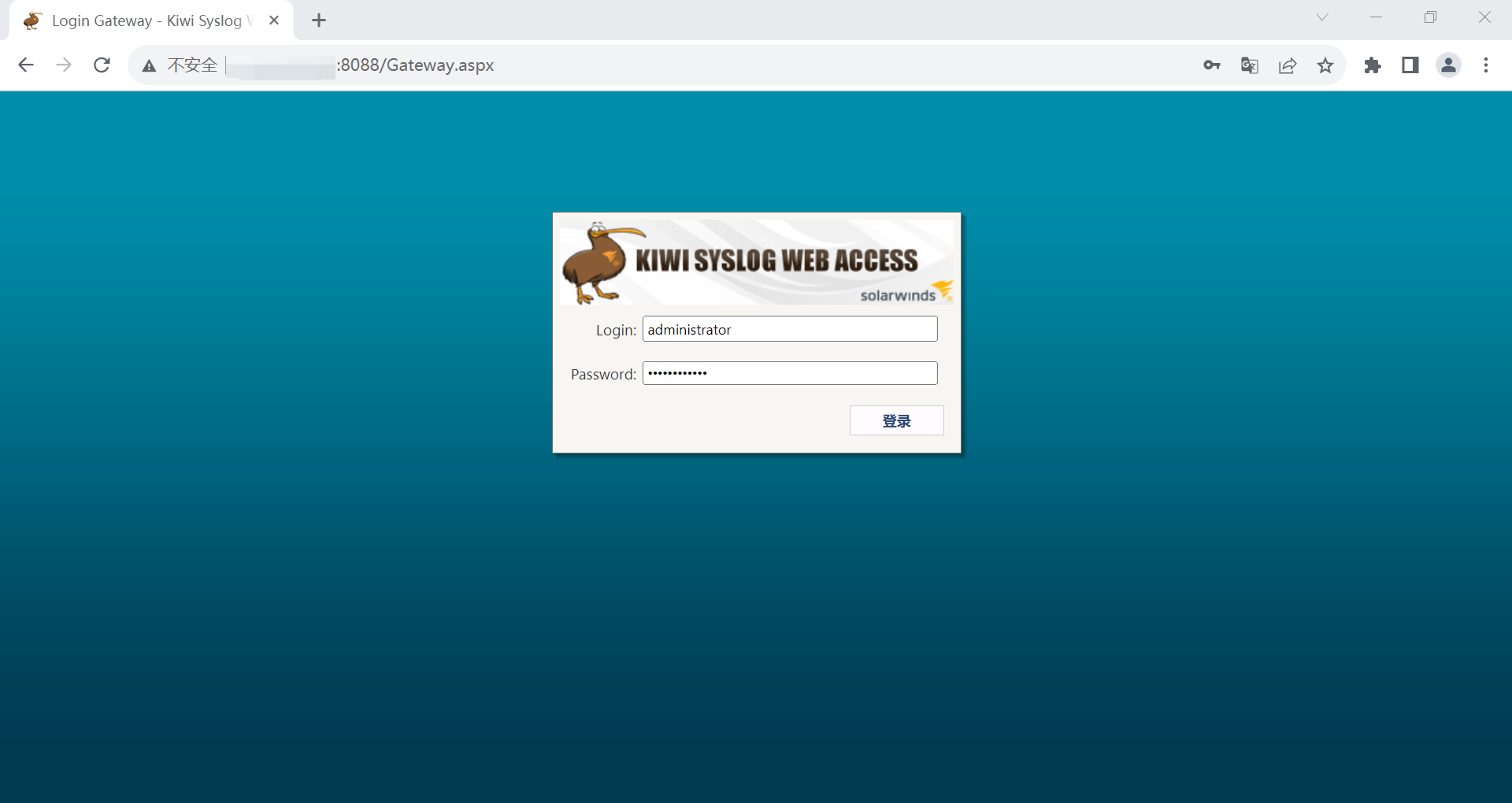This screenshot has height=803, width=1512.
Task: Open saved passwords key icon
Action: tap(1212, 65)
